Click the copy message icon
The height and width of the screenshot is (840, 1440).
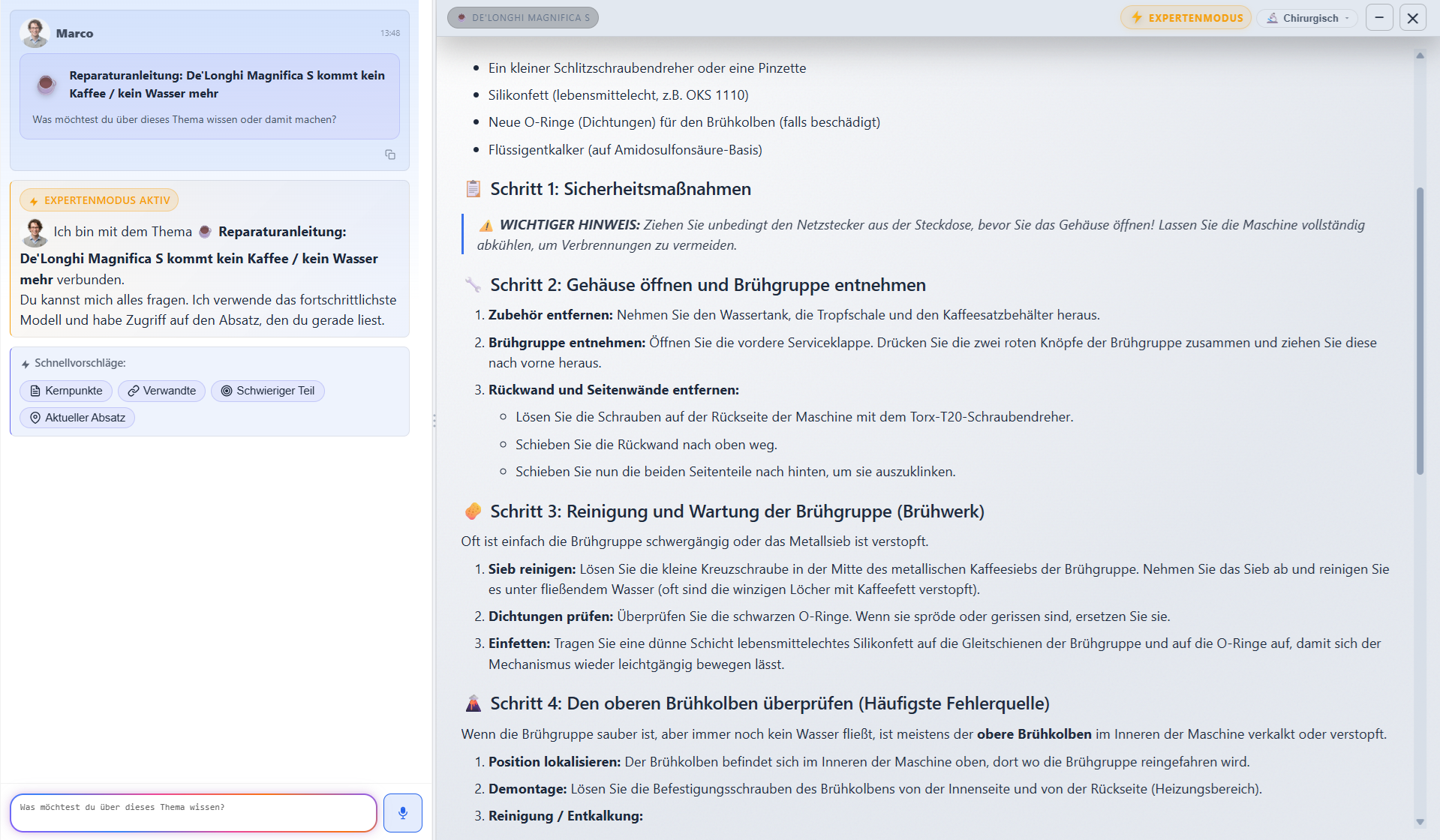click(390, 154)
